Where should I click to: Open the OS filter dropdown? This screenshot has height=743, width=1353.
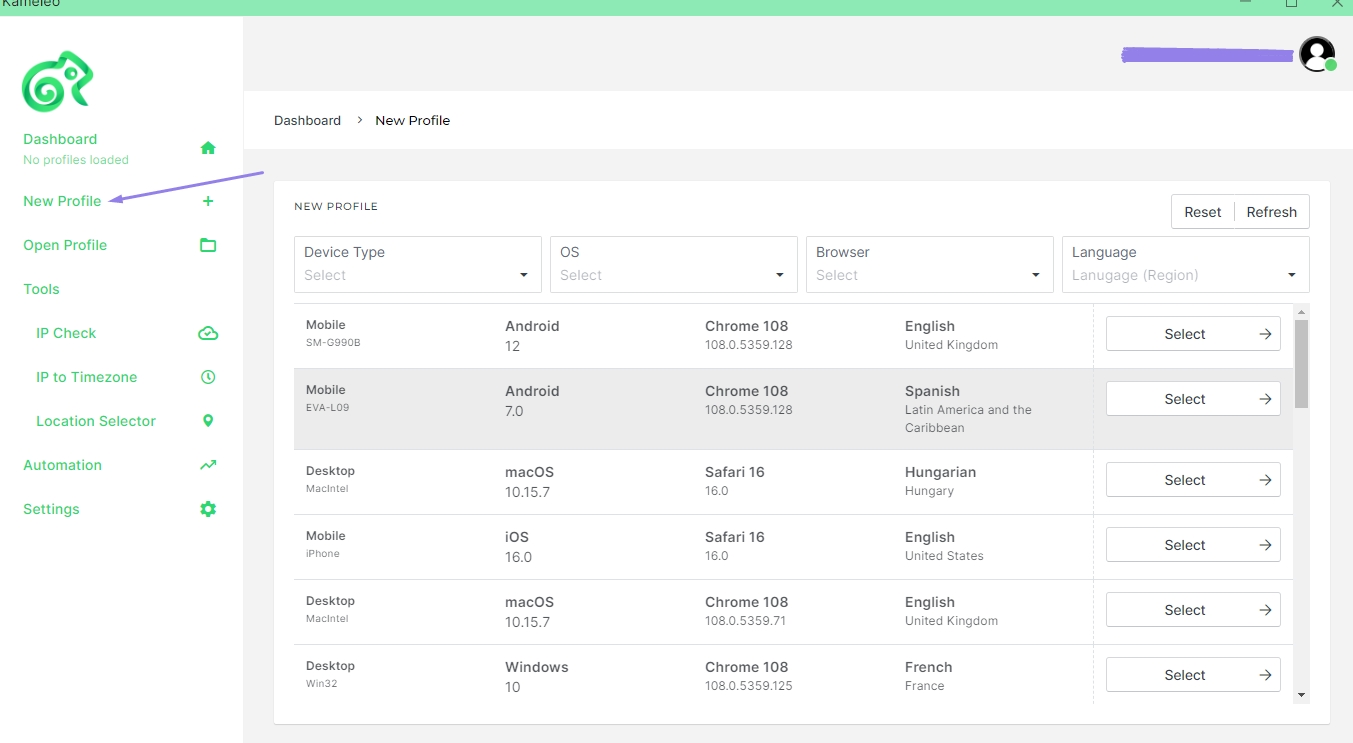[x=673, y=265]
